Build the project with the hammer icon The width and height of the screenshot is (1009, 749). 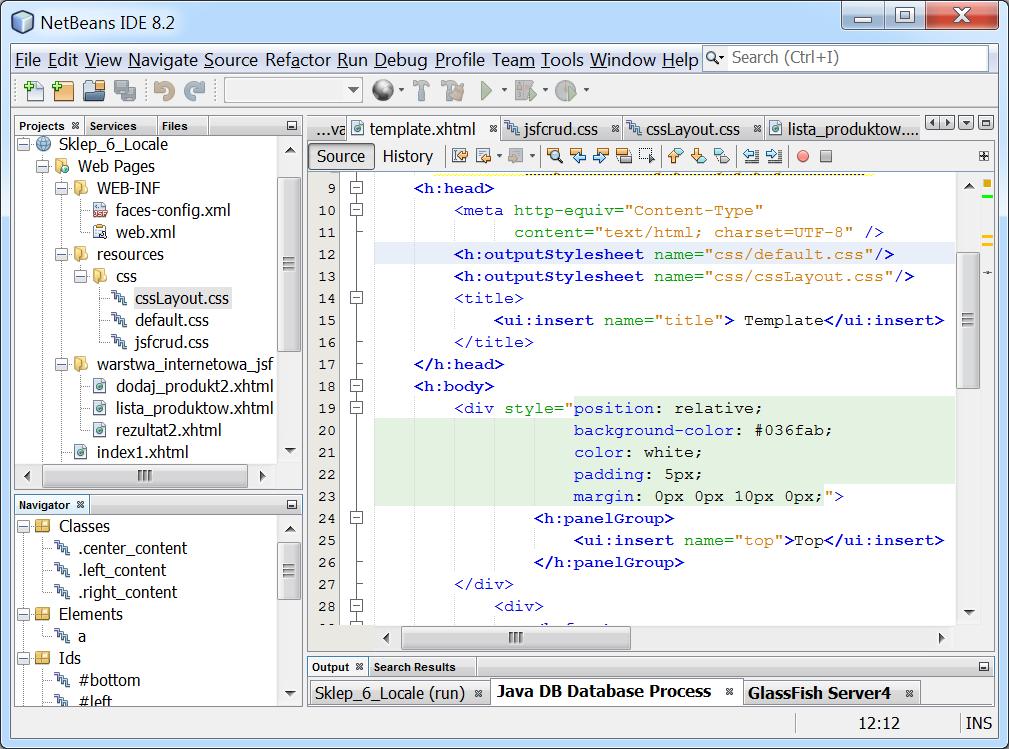[421, 91]
